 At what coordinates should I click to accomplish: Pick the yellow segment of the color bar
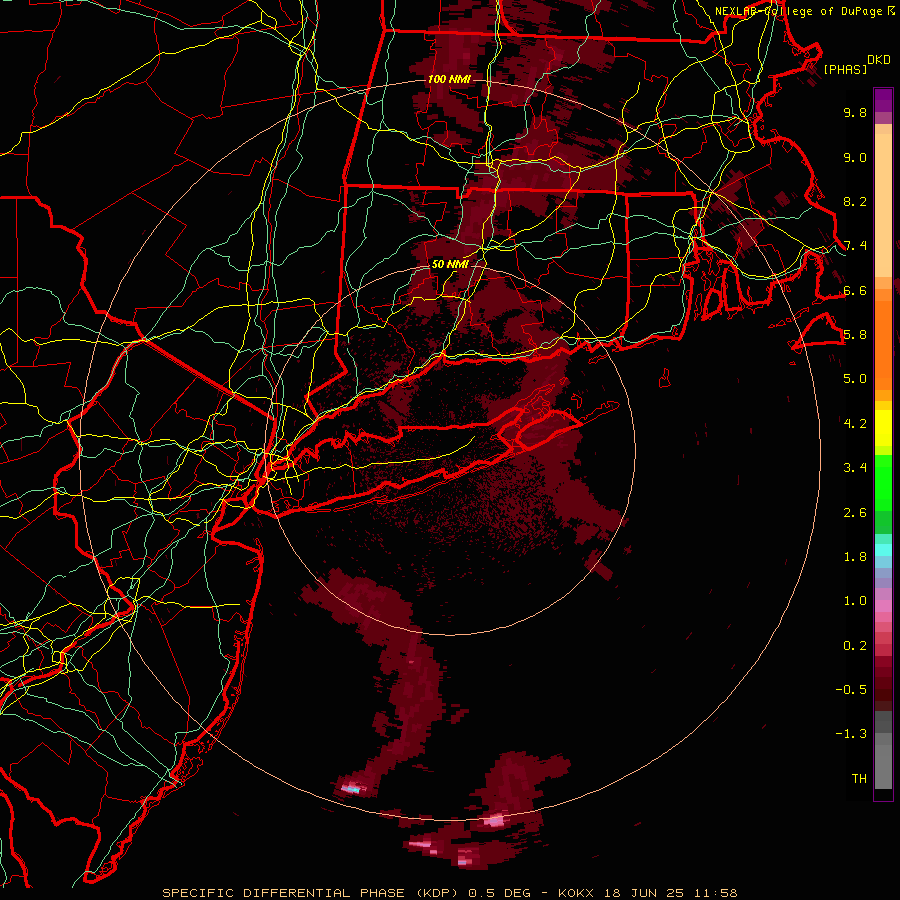(x=883, y=428)
